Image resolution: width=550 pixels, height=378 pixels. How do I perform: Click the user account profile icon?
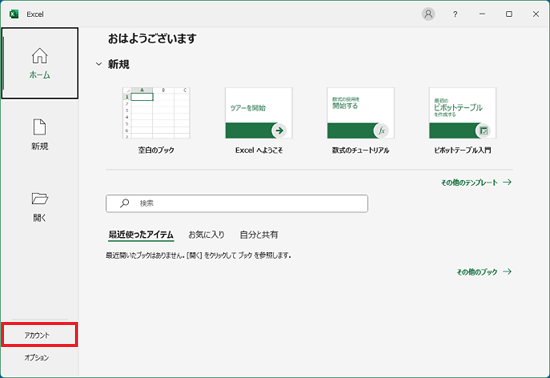[x=428, y=14]
